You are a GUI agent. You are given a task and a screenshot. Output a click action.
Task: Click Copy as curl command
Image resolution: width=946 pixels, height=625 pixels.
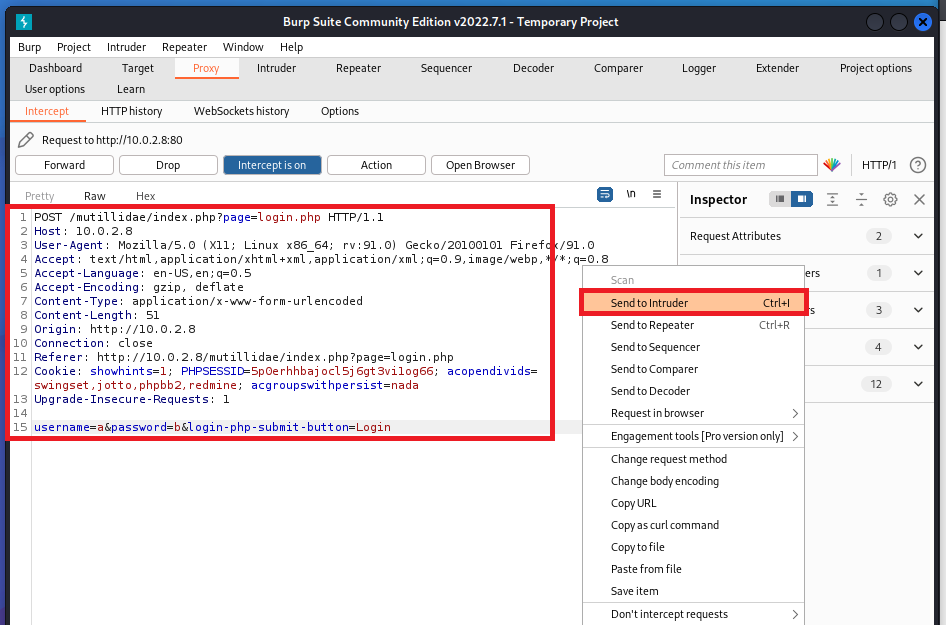pos(693,525)
